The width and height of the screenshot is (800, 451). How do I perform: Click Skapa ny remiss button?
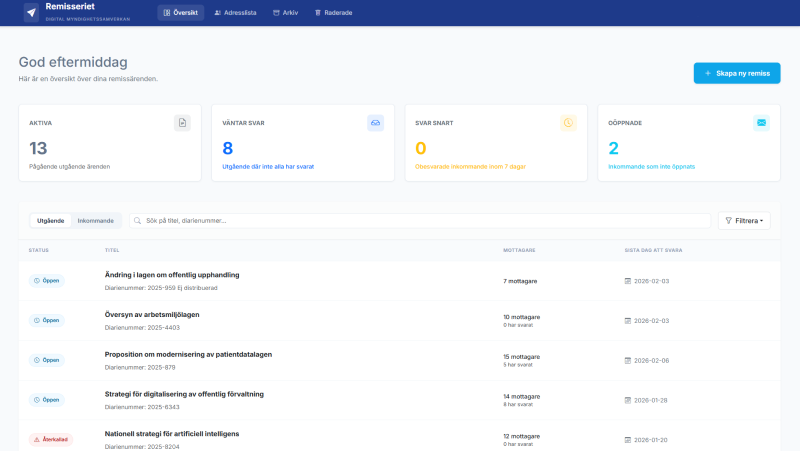(736, 73)
